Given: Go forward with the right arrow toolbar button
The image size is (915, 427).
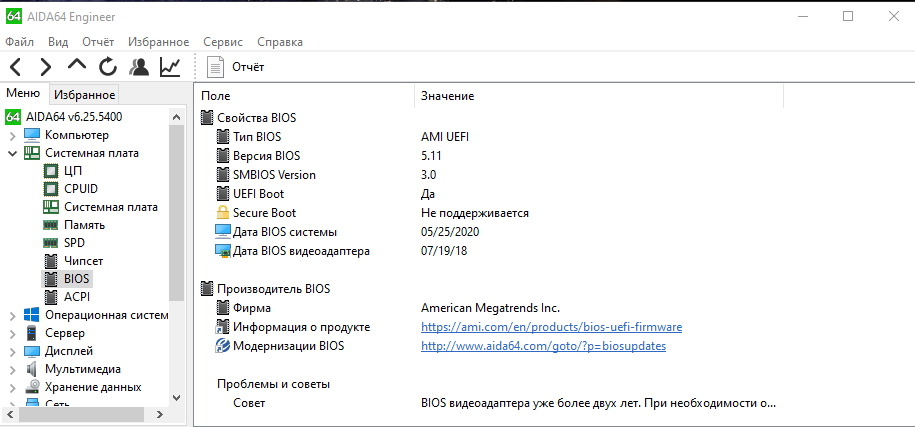Looking at the screenshot, I should tap(46, 67).
